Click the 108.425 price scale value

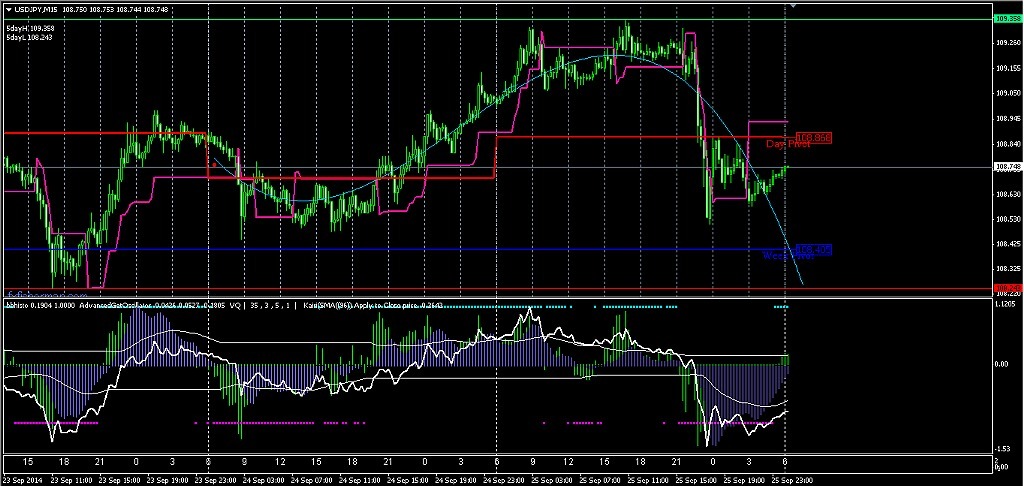[1008, 244]
